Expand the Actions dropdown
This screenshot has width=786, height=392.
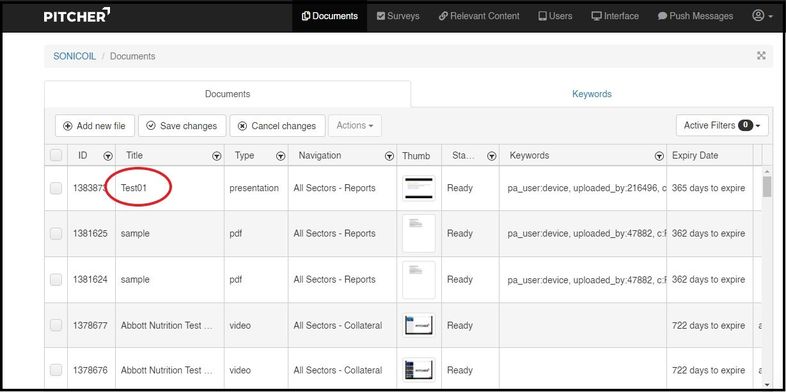[355, 125]
